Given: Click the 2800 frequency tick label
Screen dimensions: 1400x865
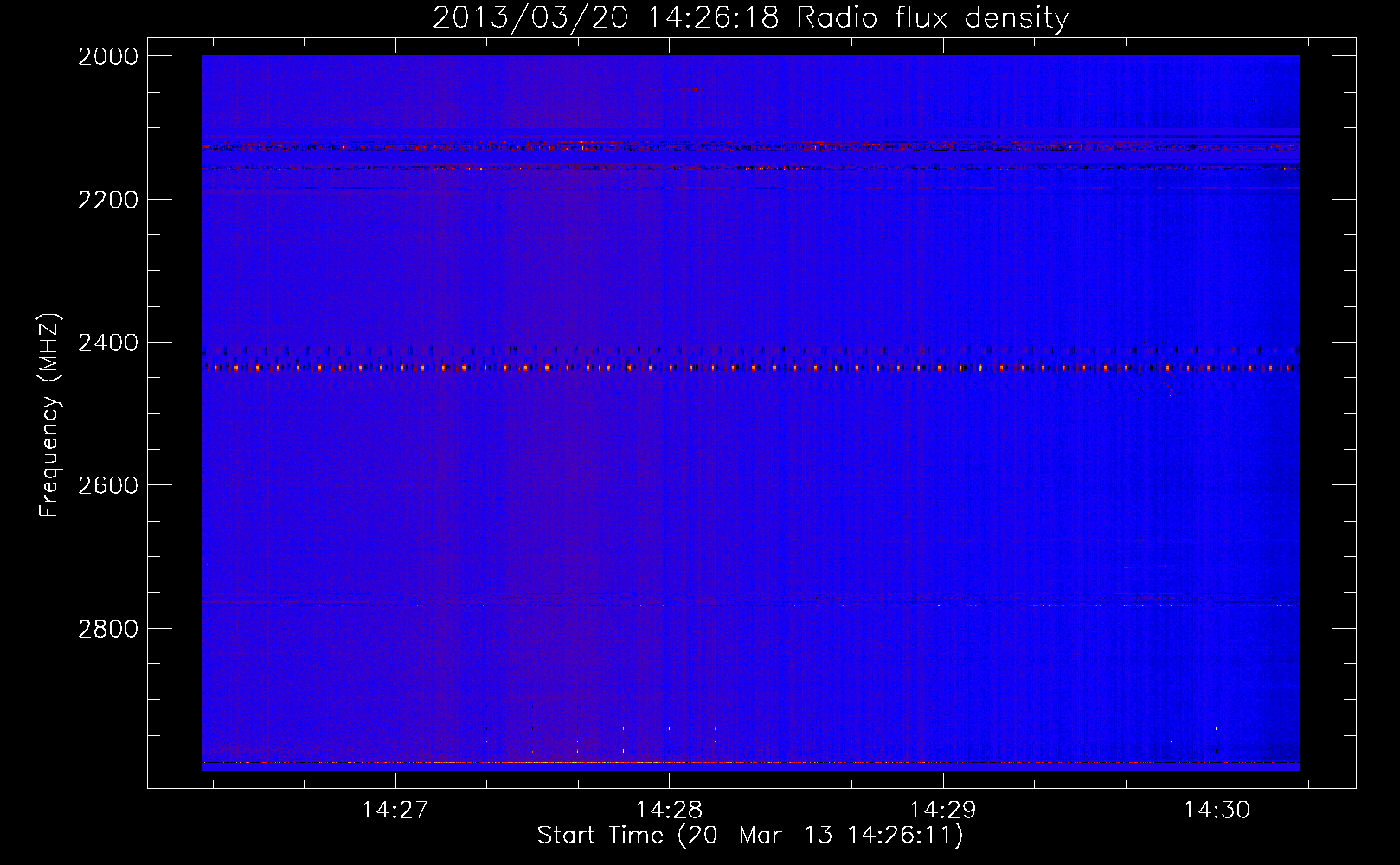Looking at the screenshot, I should (108, 628).
